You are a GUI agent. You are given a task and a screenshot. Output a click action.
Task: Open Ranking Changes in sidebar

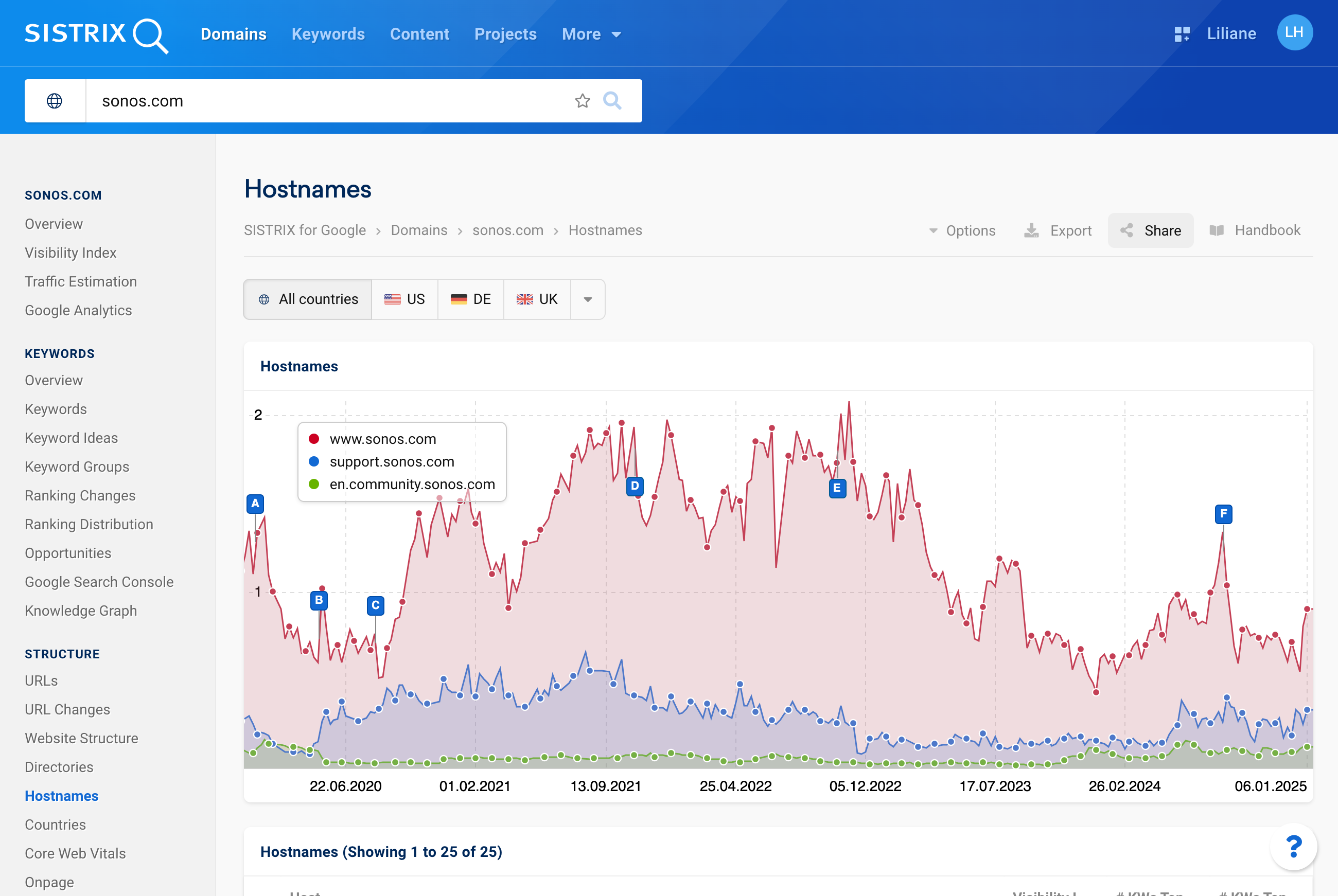80,495
